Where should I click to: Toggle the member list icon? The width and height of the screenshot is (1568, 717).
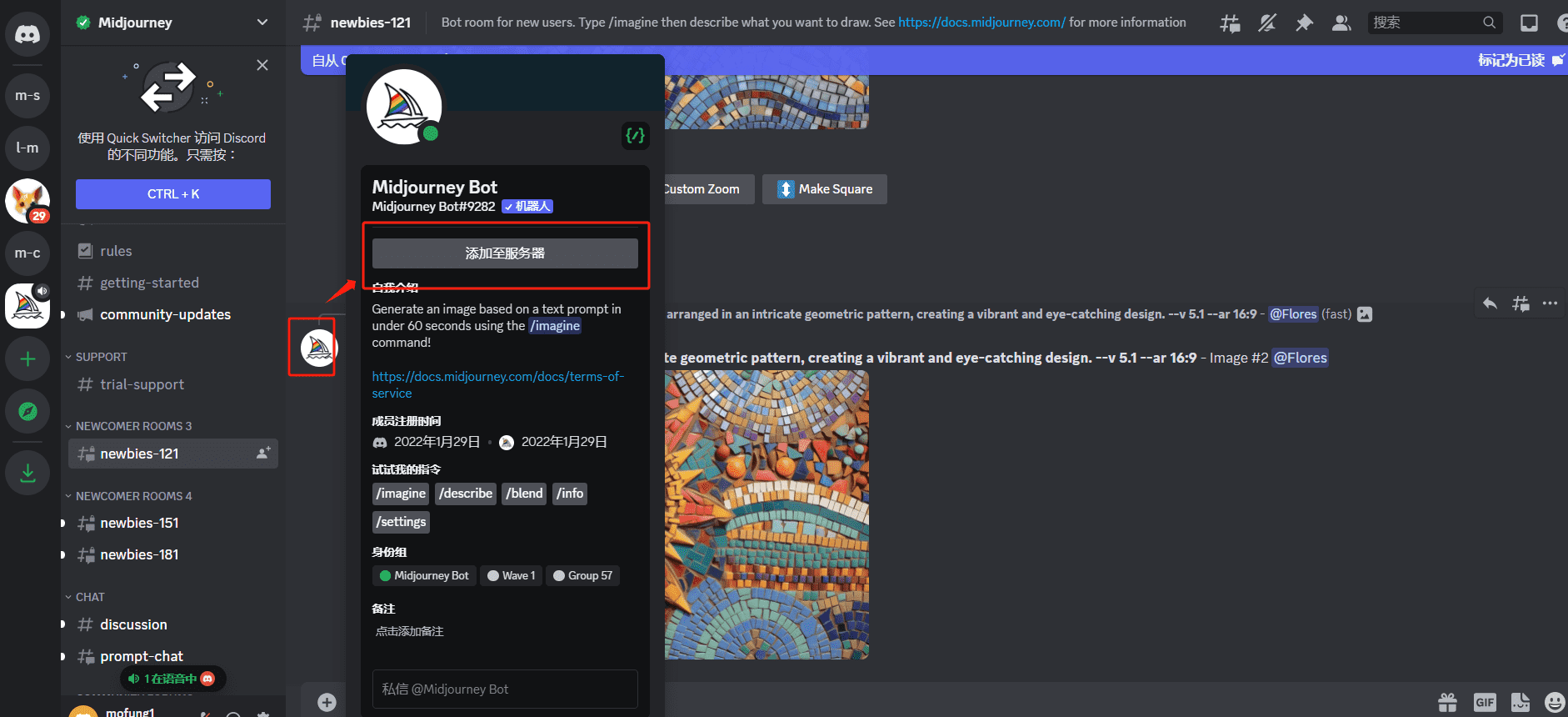1341,23
